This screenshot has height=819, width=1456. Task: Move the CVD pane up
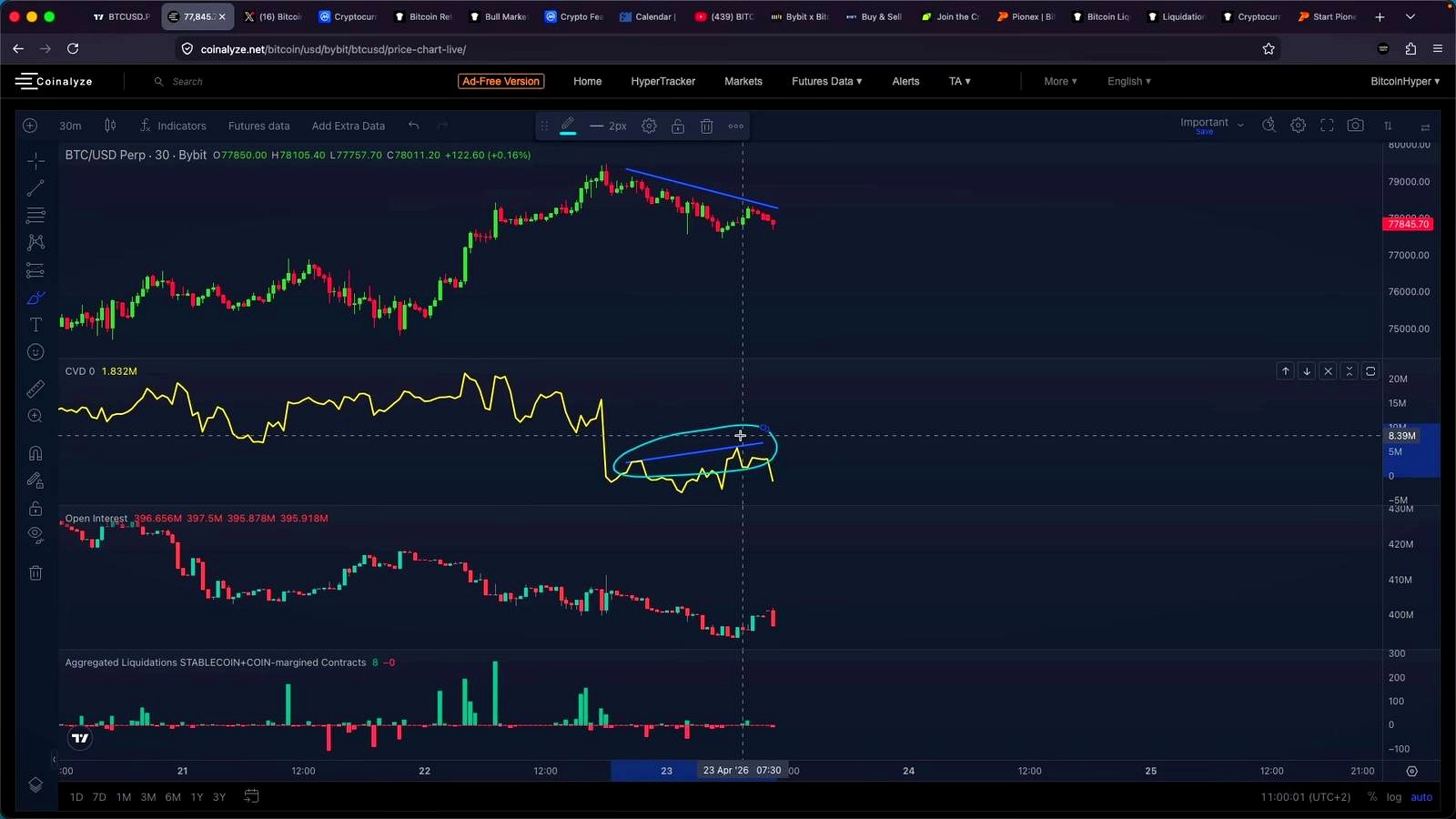[1285, 371]
